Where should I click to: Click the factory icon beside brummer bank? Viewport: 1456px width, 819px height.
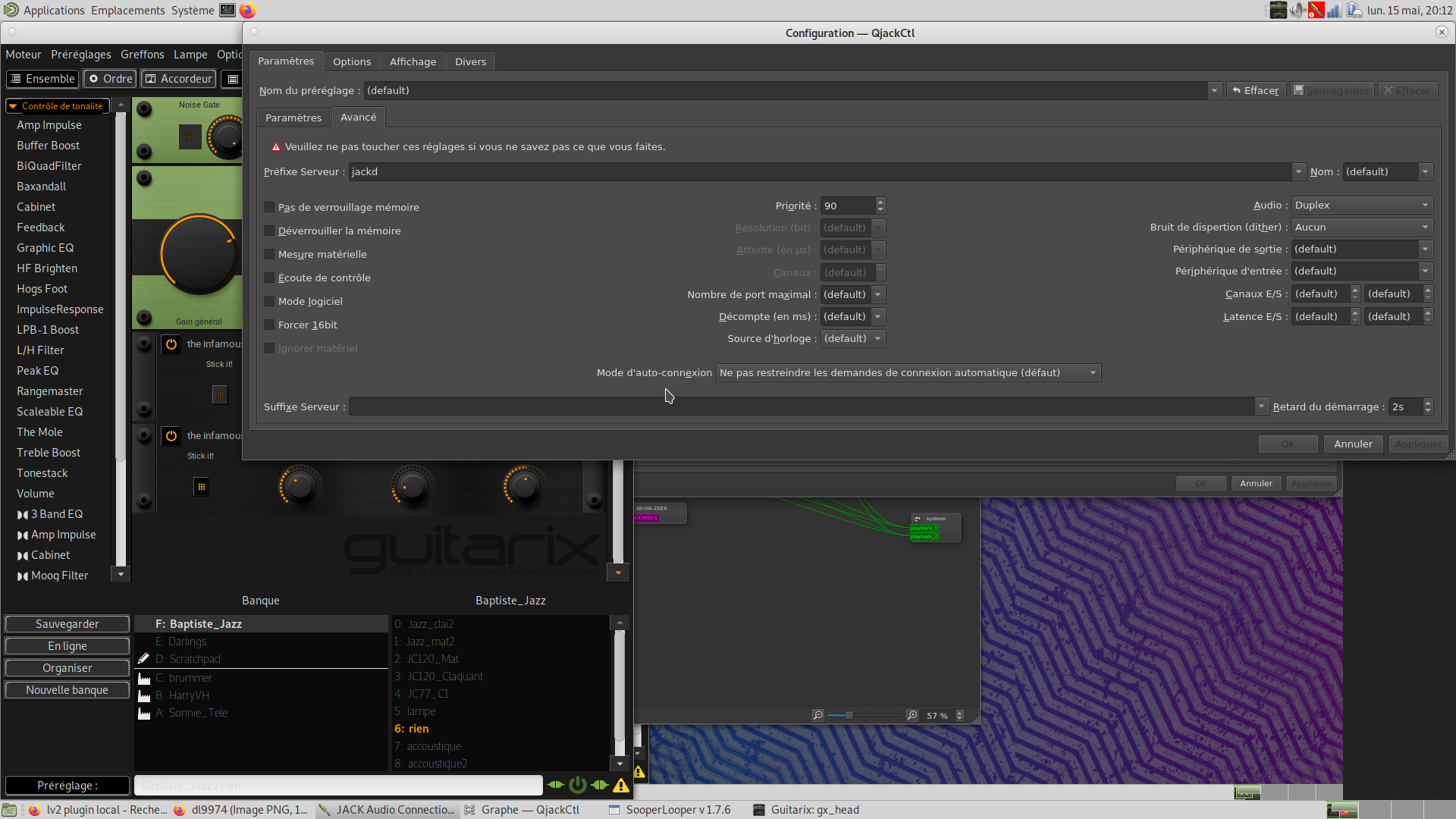(144, 678)
